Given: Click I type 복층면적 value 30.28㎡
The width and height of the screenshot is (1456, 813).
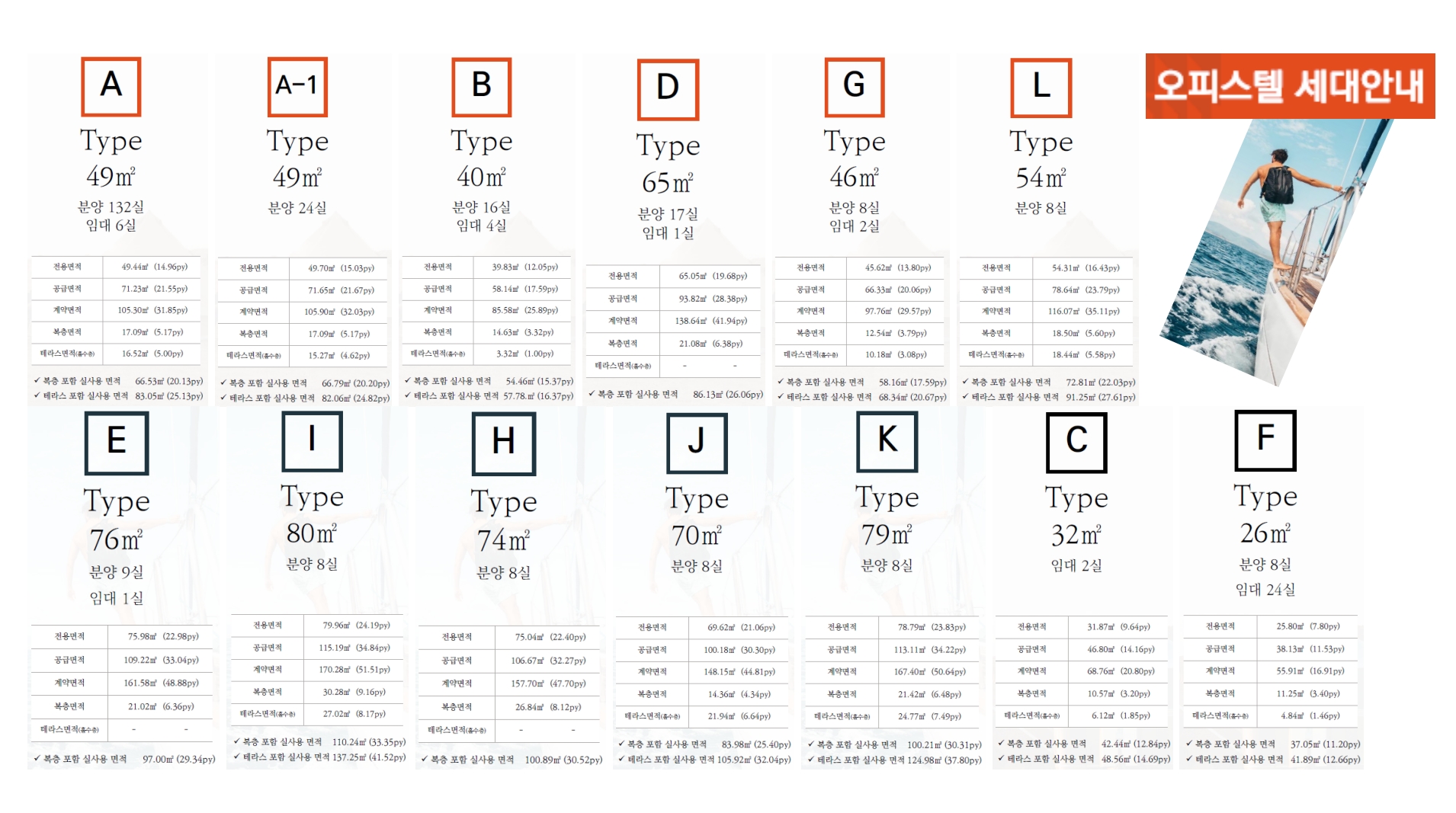Looking at the screenshot, I should point(354,692).
